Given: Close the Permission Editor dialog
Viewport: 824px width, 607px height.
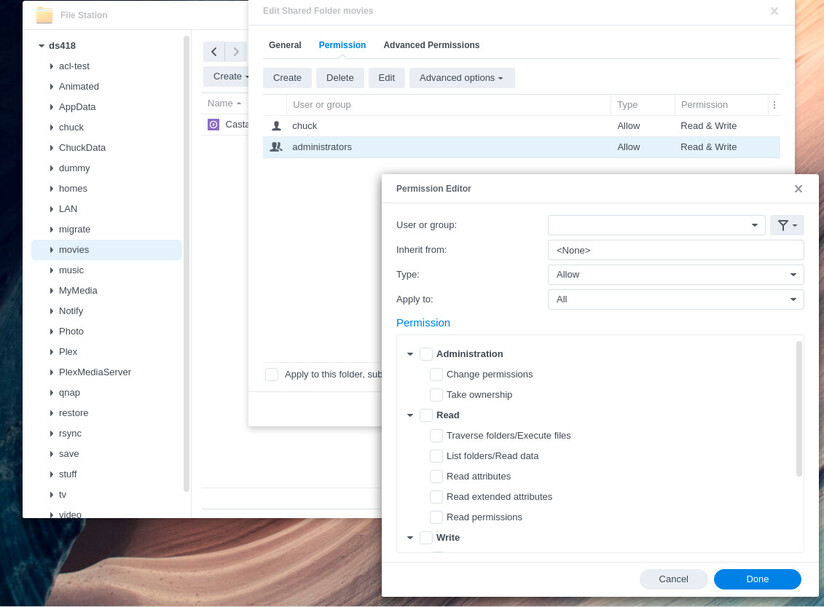Looking at the screenshot, I should [798, 189].
